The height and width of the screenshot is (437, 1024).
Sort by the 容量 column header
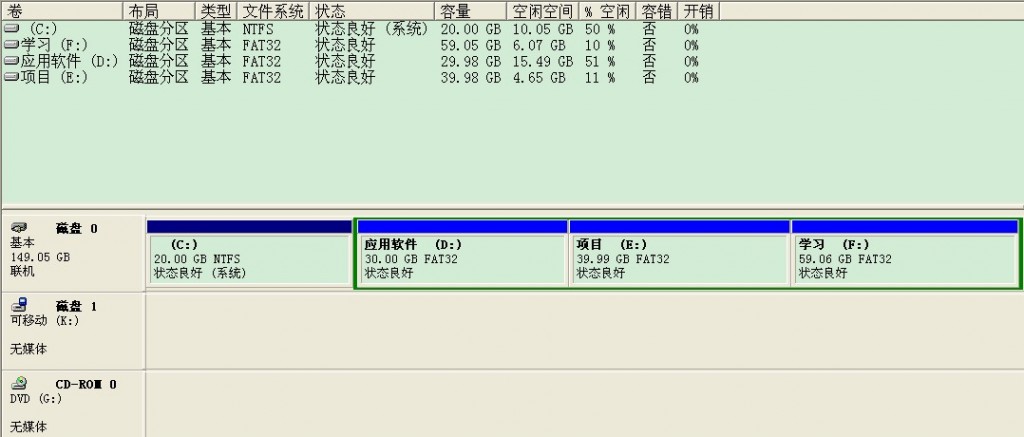471,10
